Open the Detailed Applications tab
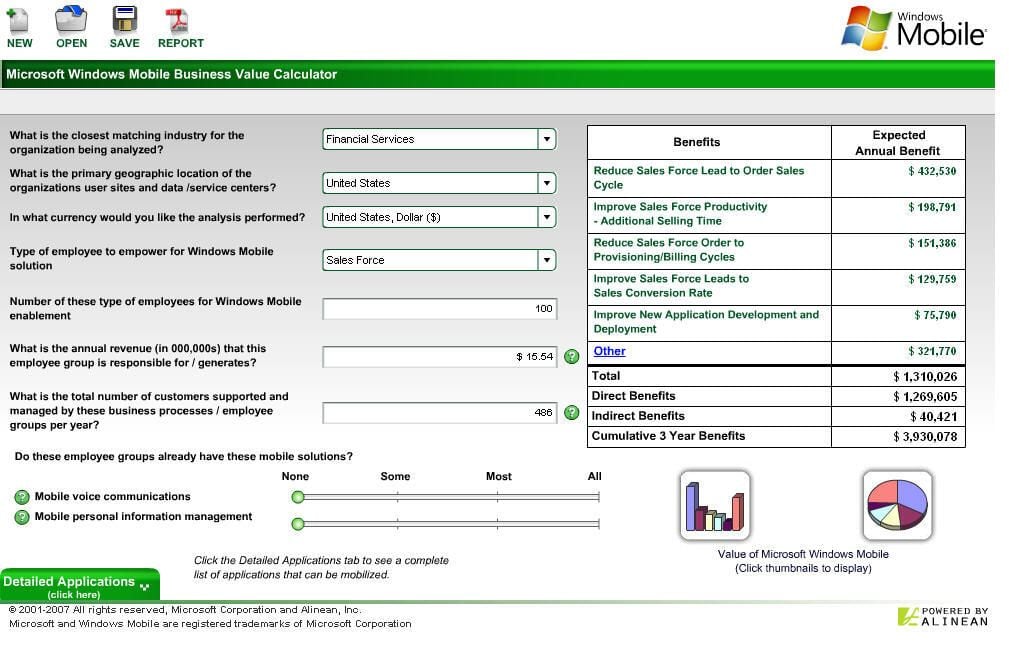This screenshot has height=645, width=1009. point(80,586)
